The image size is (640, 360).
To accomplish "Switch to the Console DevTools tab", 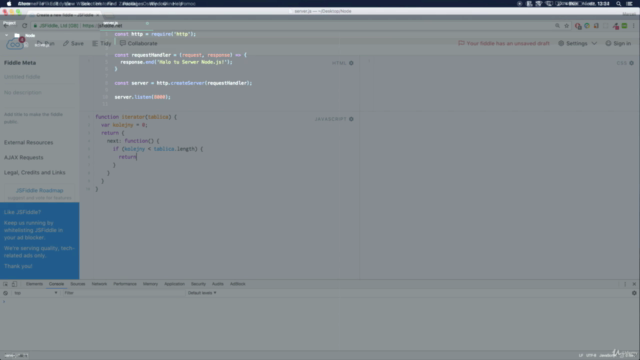I will point(56,284).
